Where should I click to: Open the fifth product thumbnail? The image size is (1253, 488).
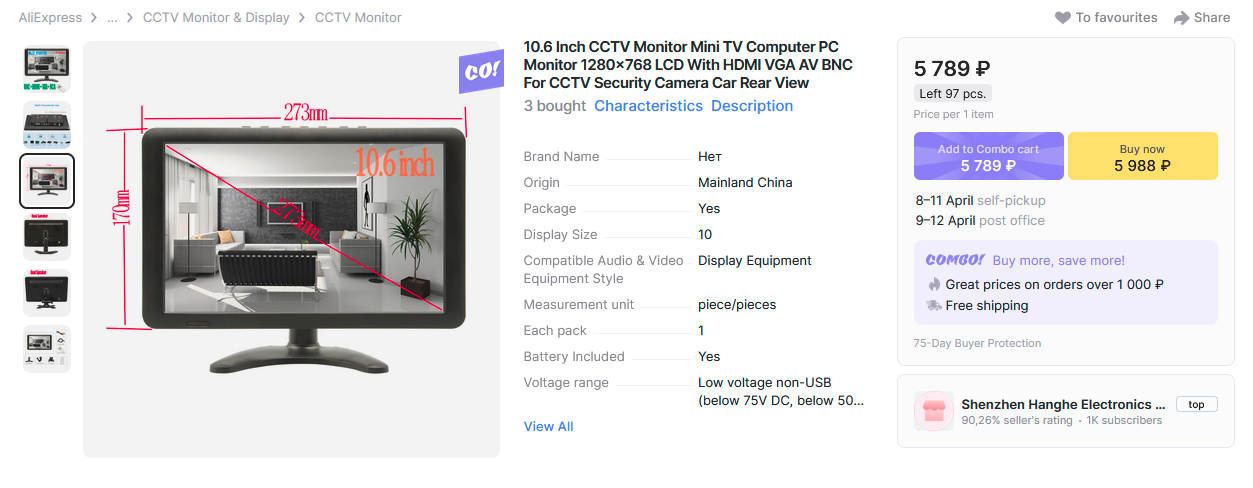[47, 293]
